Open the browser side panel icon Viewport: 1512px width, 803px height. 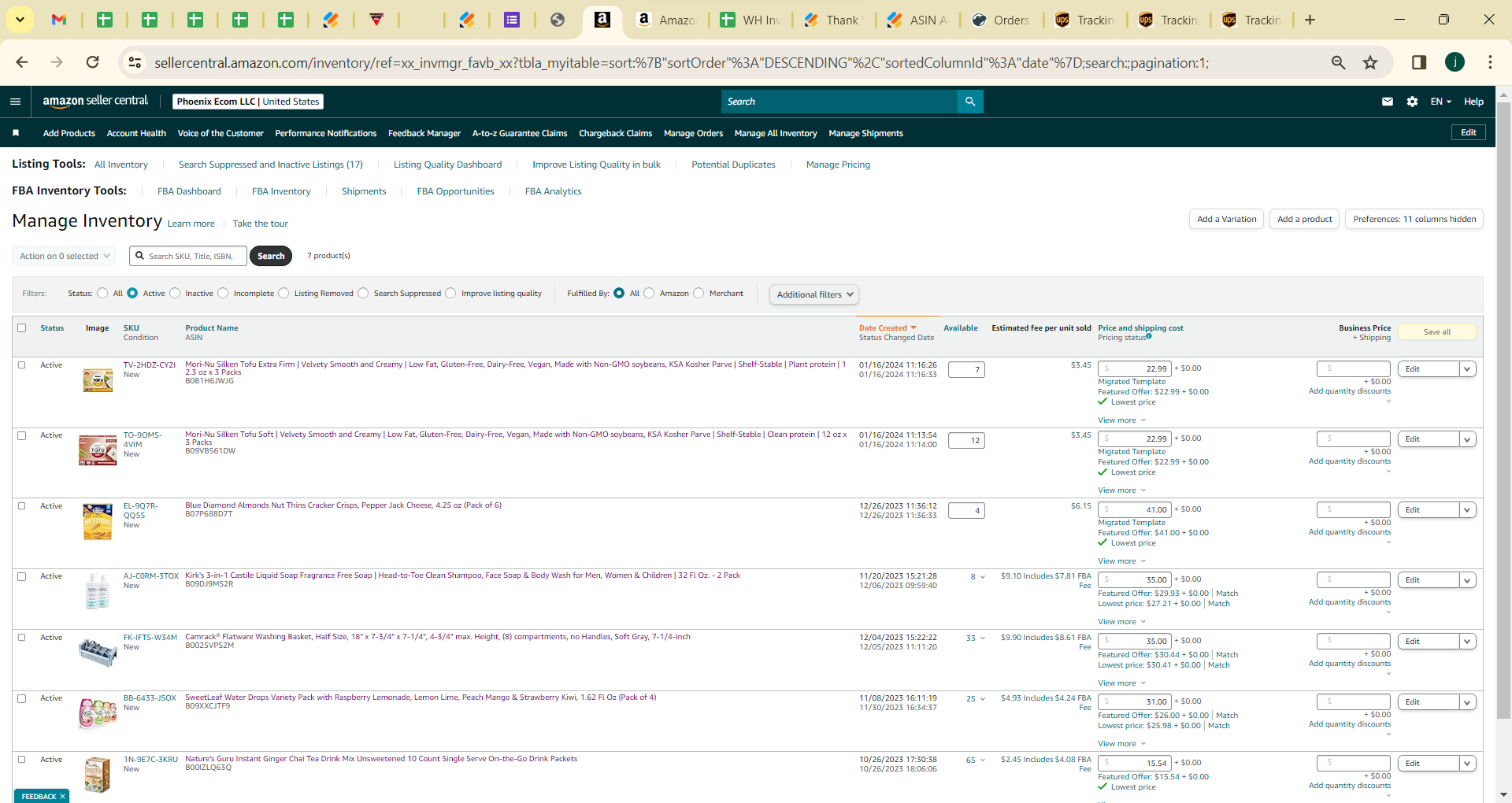click(1419, 62)
